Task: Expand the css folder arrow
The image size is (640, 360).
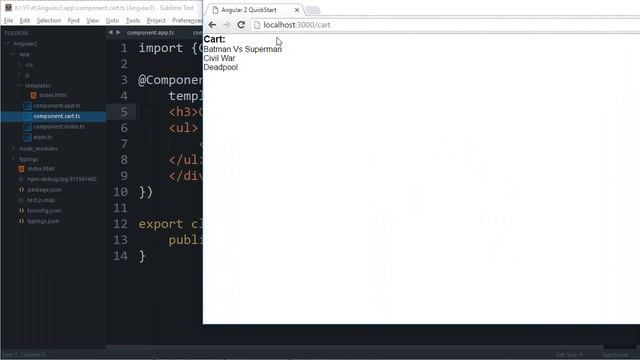Action: tap(19, 64)
